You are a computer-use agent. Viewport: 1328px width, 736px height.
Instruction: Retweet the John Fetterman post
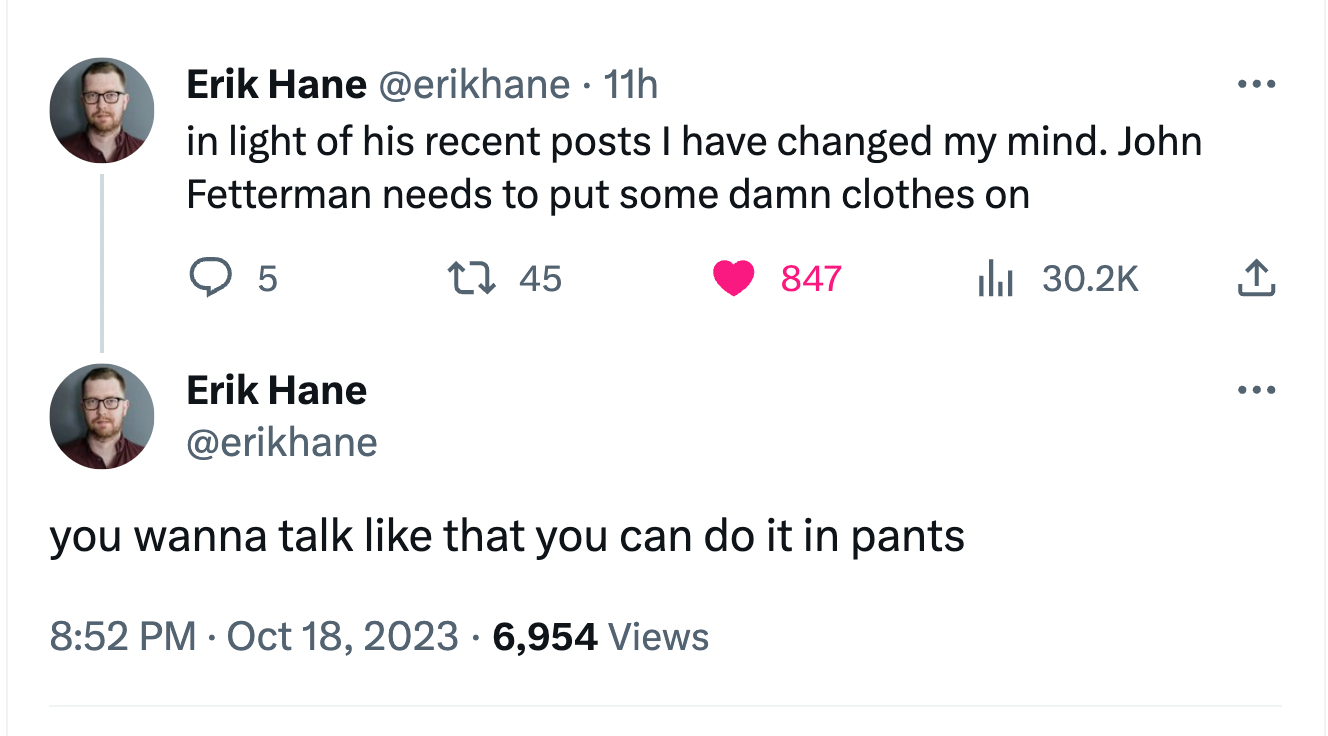(470, 278)
